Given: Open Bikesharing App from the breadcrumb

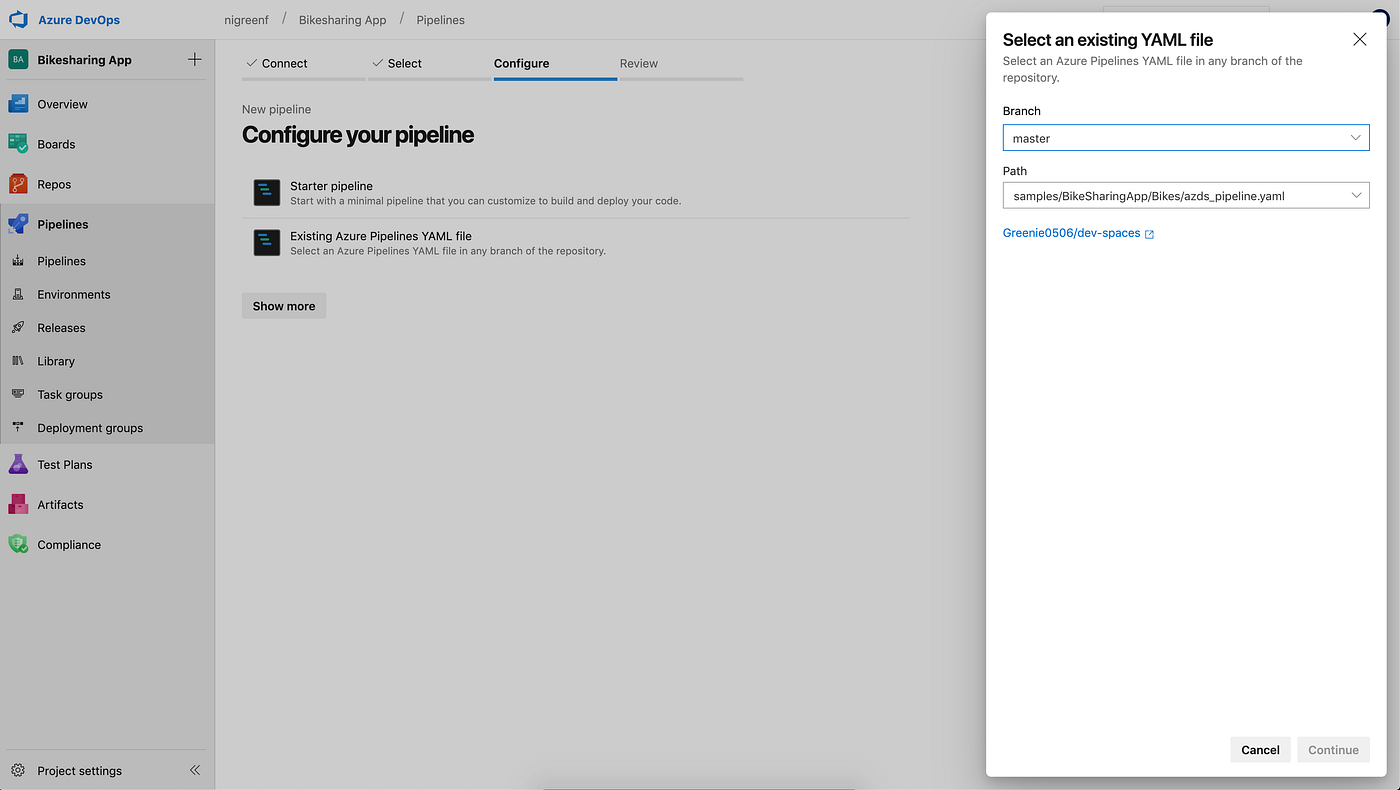Looking at the screenshot, I should (343, 19).
